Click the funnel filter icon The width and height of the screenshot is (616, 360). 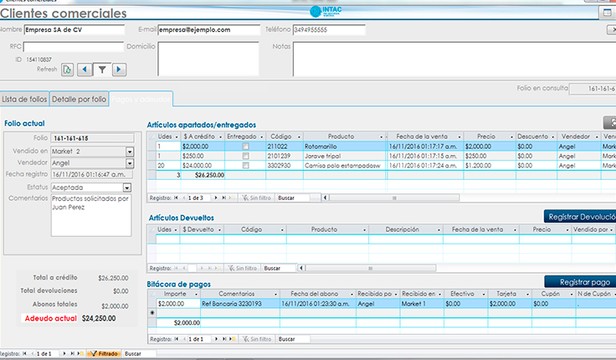click(102, 70)
